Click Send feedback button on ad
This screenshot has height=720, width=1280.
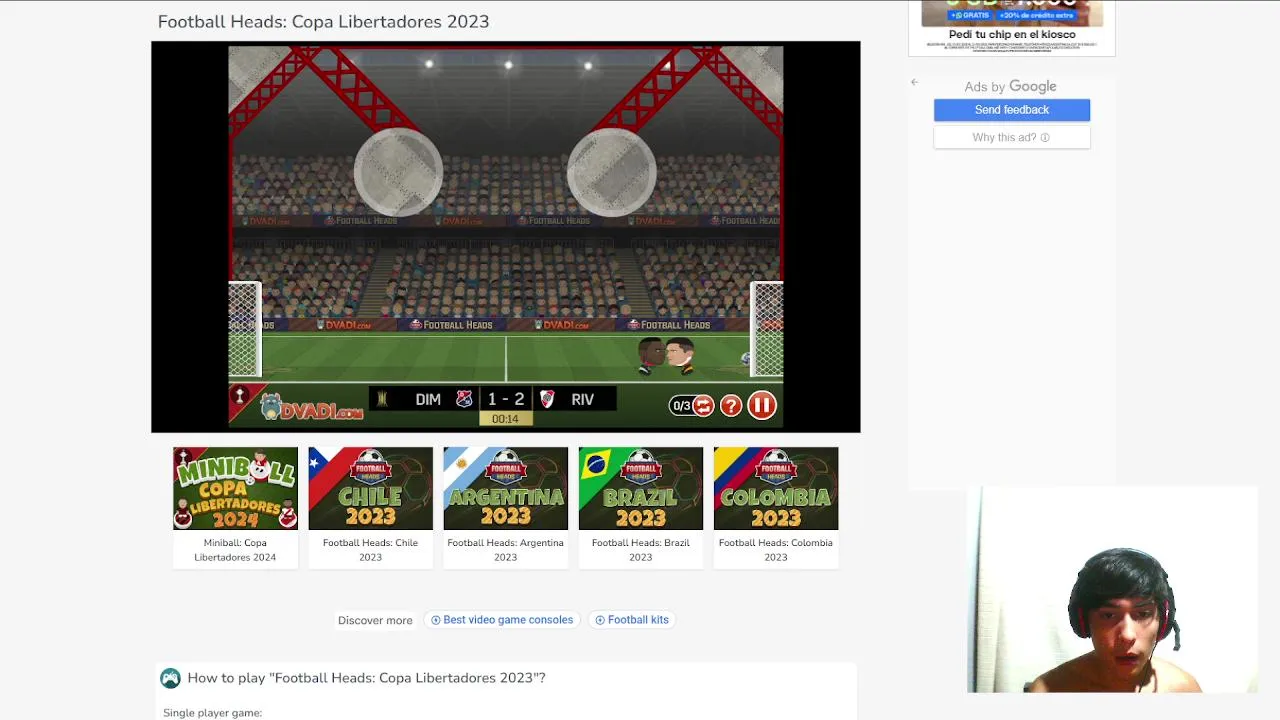click(x=1012, y=110)
